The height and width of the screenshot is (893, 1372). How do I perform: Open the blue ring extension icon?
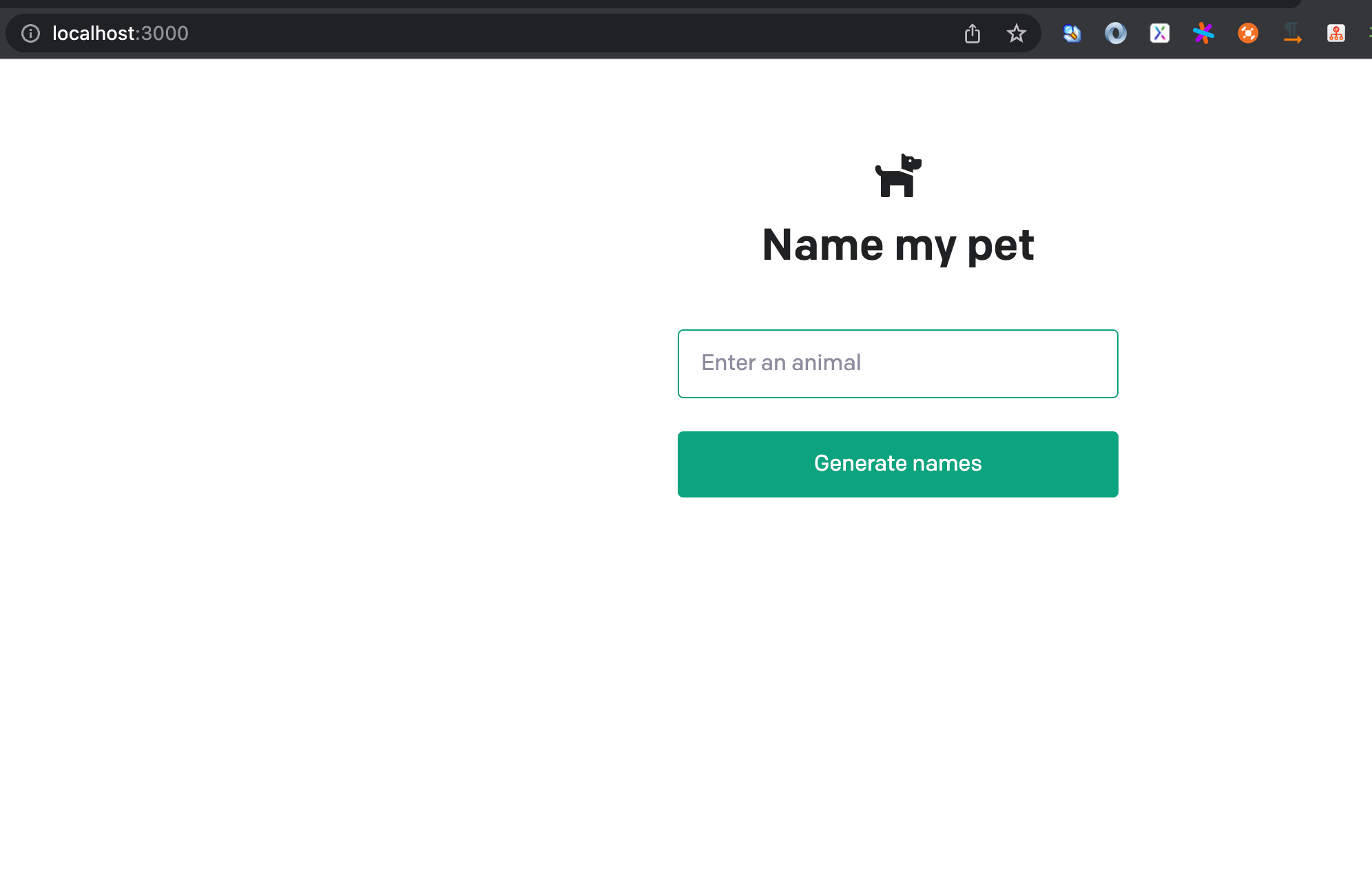click(x=1116, y=33)
